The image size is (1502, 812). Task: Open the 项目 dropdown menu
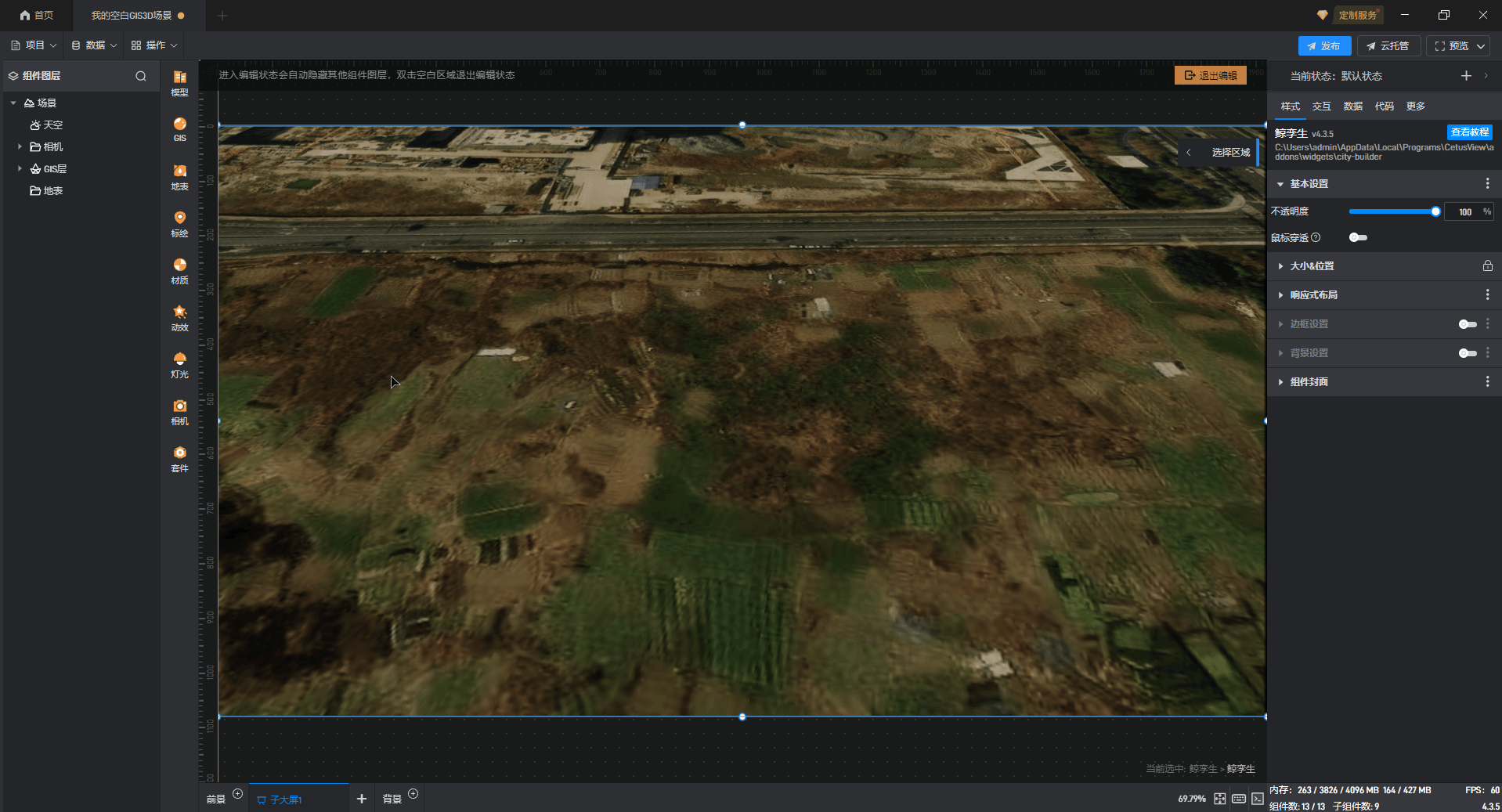pos(34,45)
